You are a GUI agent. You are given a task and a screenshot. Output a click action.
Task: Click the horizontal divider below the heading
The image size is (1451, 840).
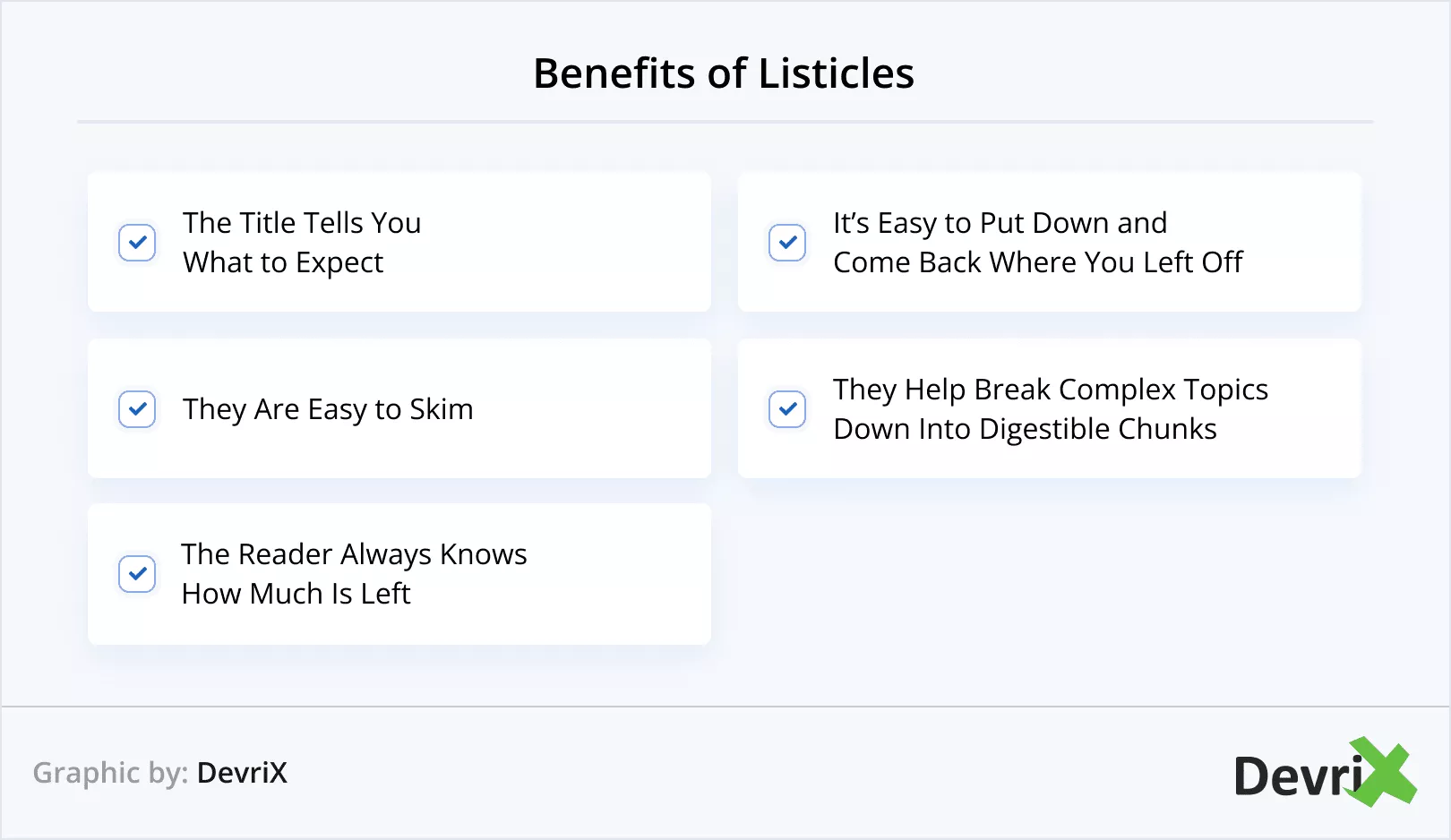[725, 122]
